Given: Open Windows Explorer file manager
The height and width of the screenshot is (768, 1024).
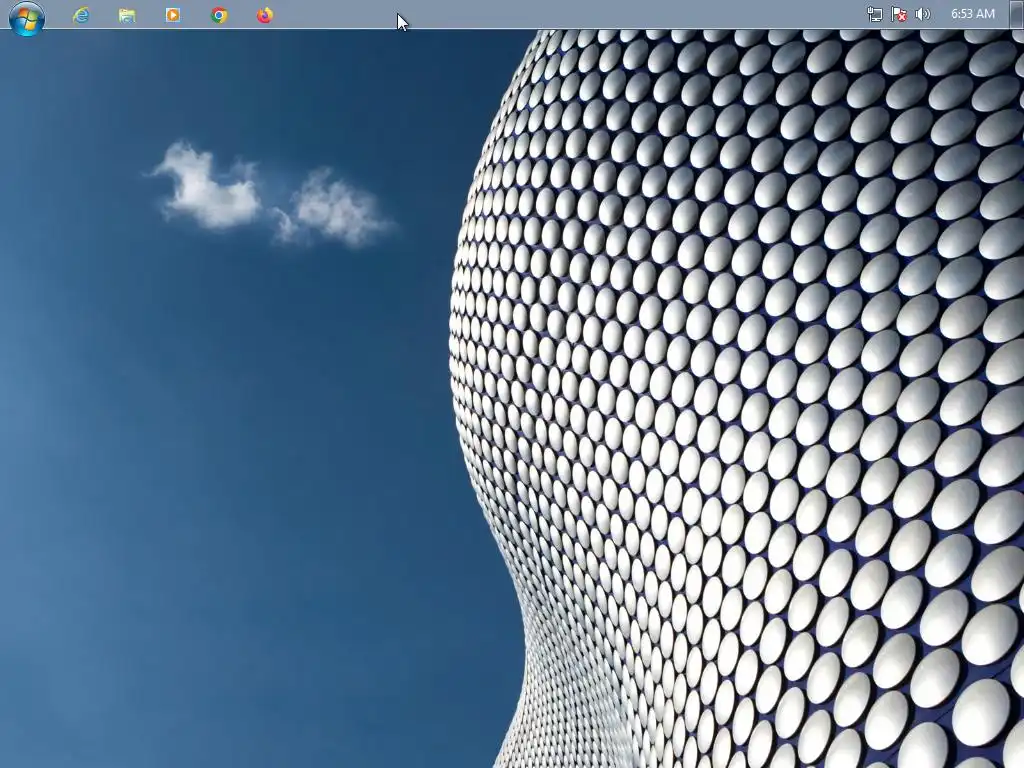Looking at the screenshot, I should click(x=127, y=15).
